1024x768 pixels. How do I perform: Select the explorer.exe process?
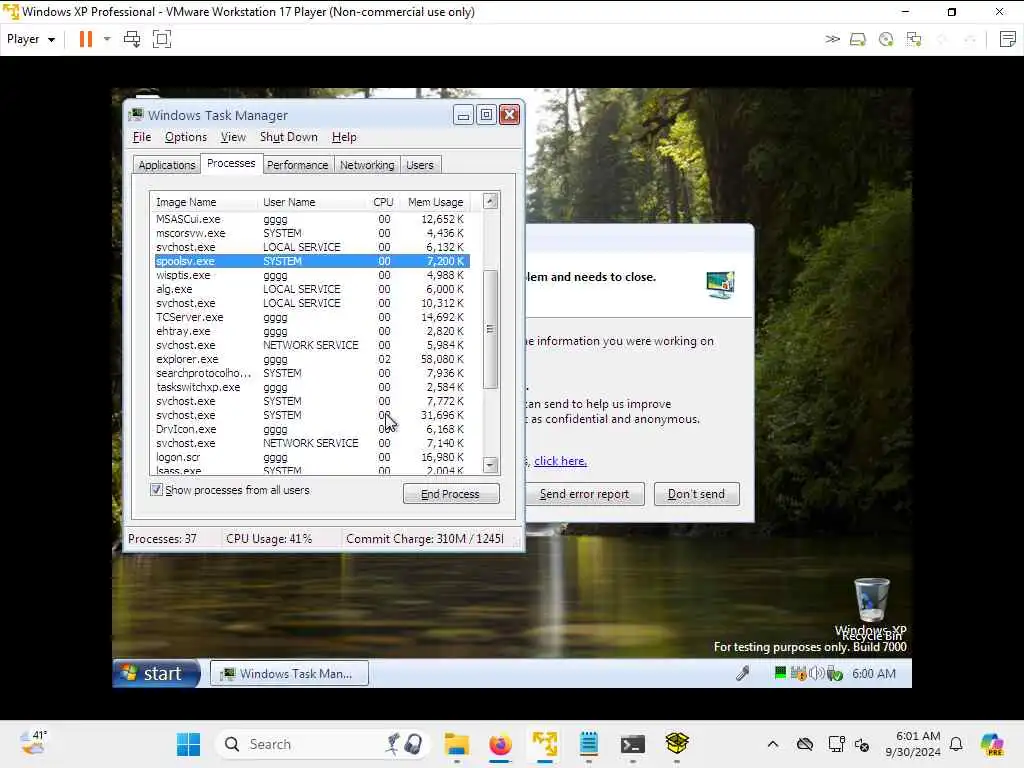point(312,359)
